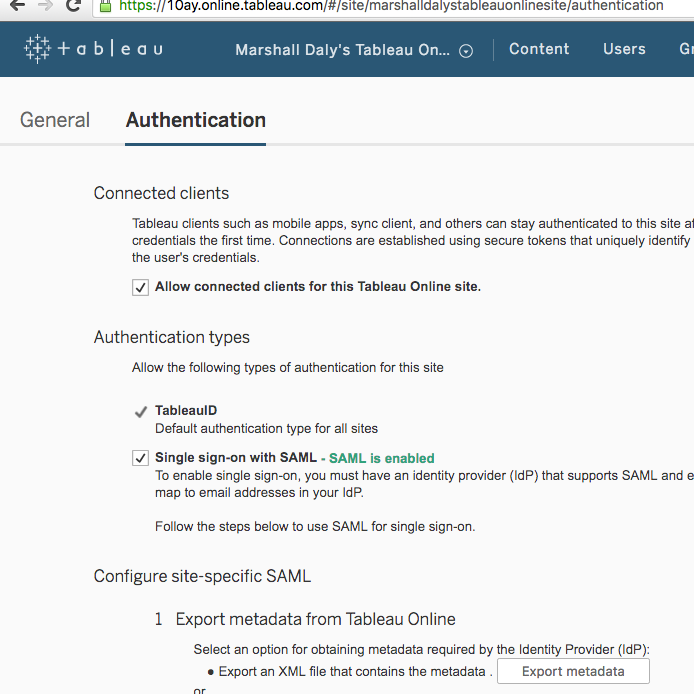Open site switcher dropdown arrow
The height and width of the screenshot is (694, 694).
pyautogui.click(x=466, y=51)
